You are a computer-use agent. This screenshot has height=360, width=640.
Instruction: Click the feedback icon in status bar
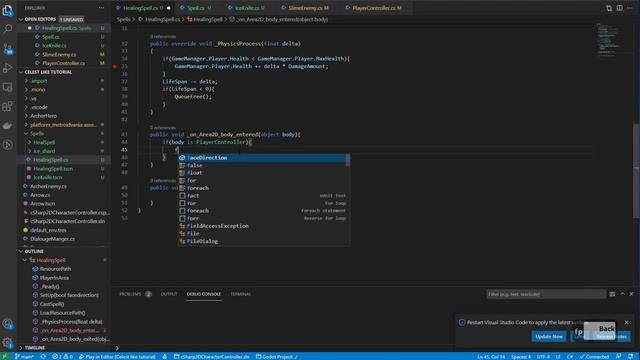(x=619, y=356)
